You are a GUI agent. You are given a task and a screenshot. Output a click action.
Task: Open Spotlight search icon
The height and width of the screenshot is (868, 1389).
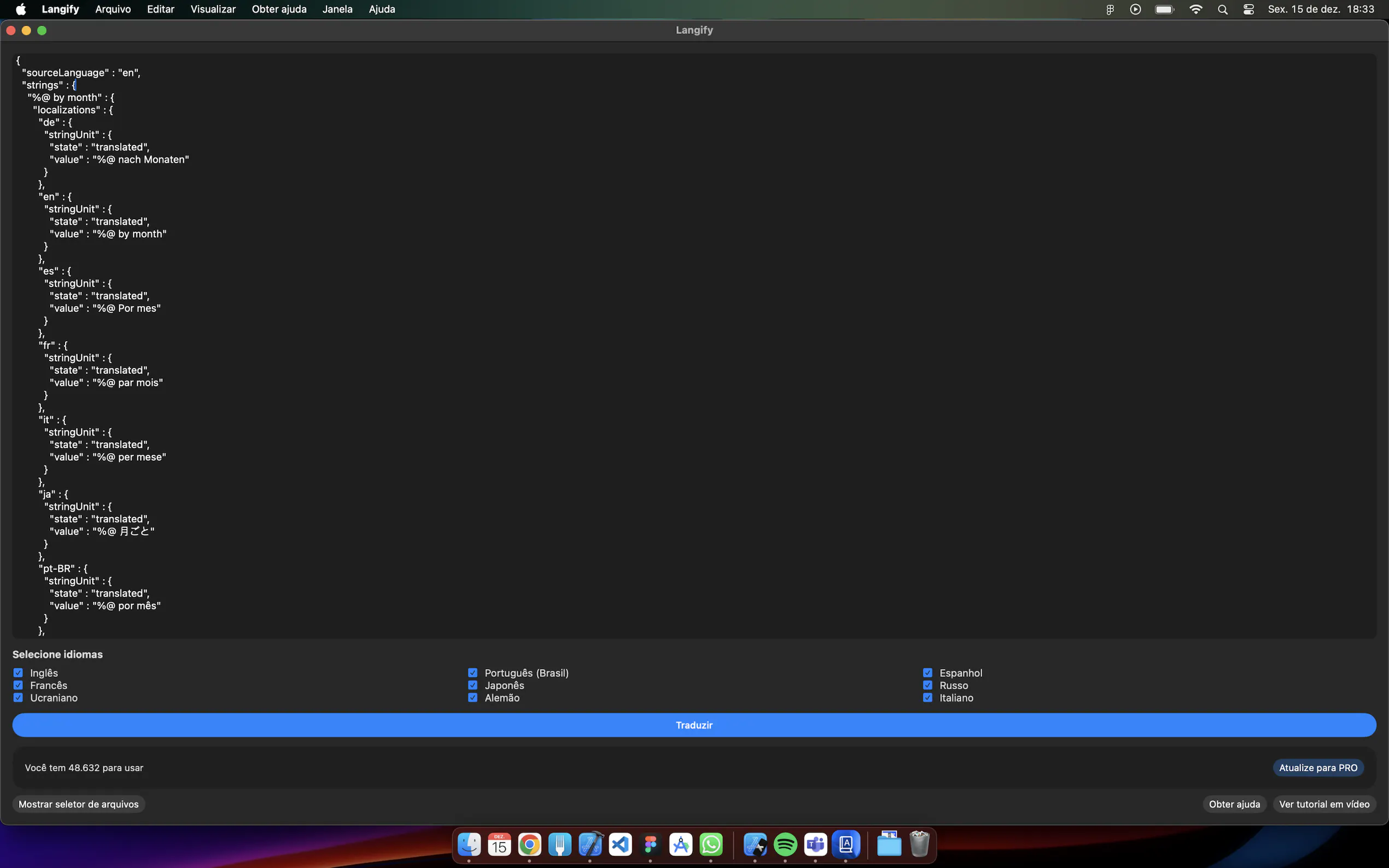pyautogui.click(x=1223, y=9)
